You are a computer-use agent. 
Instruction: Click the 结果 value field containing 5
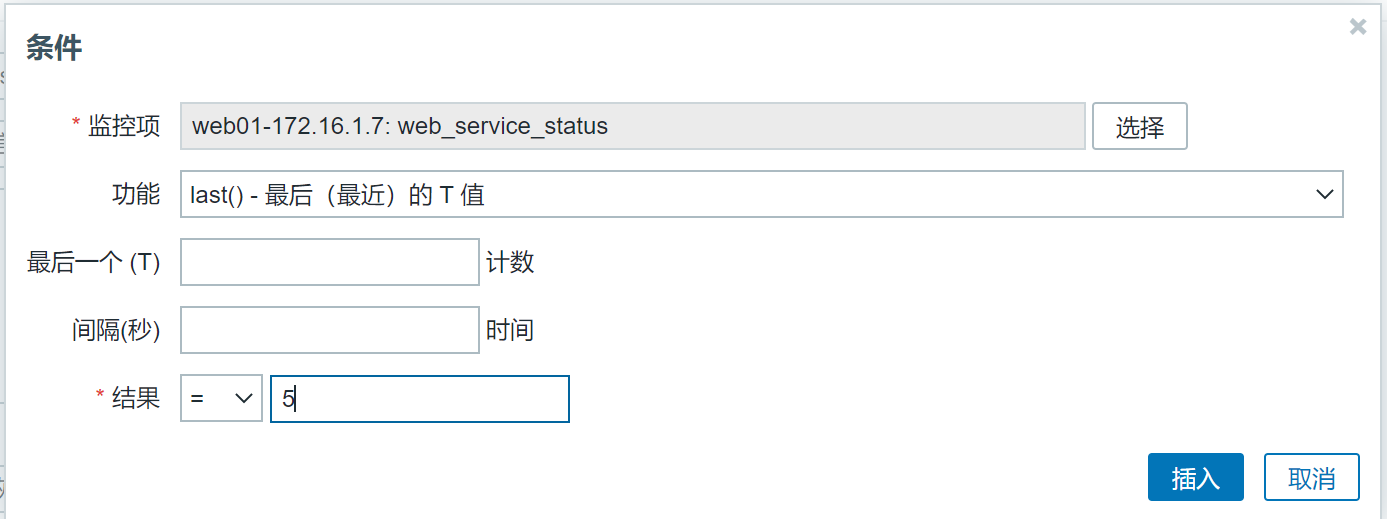point(420,398)
